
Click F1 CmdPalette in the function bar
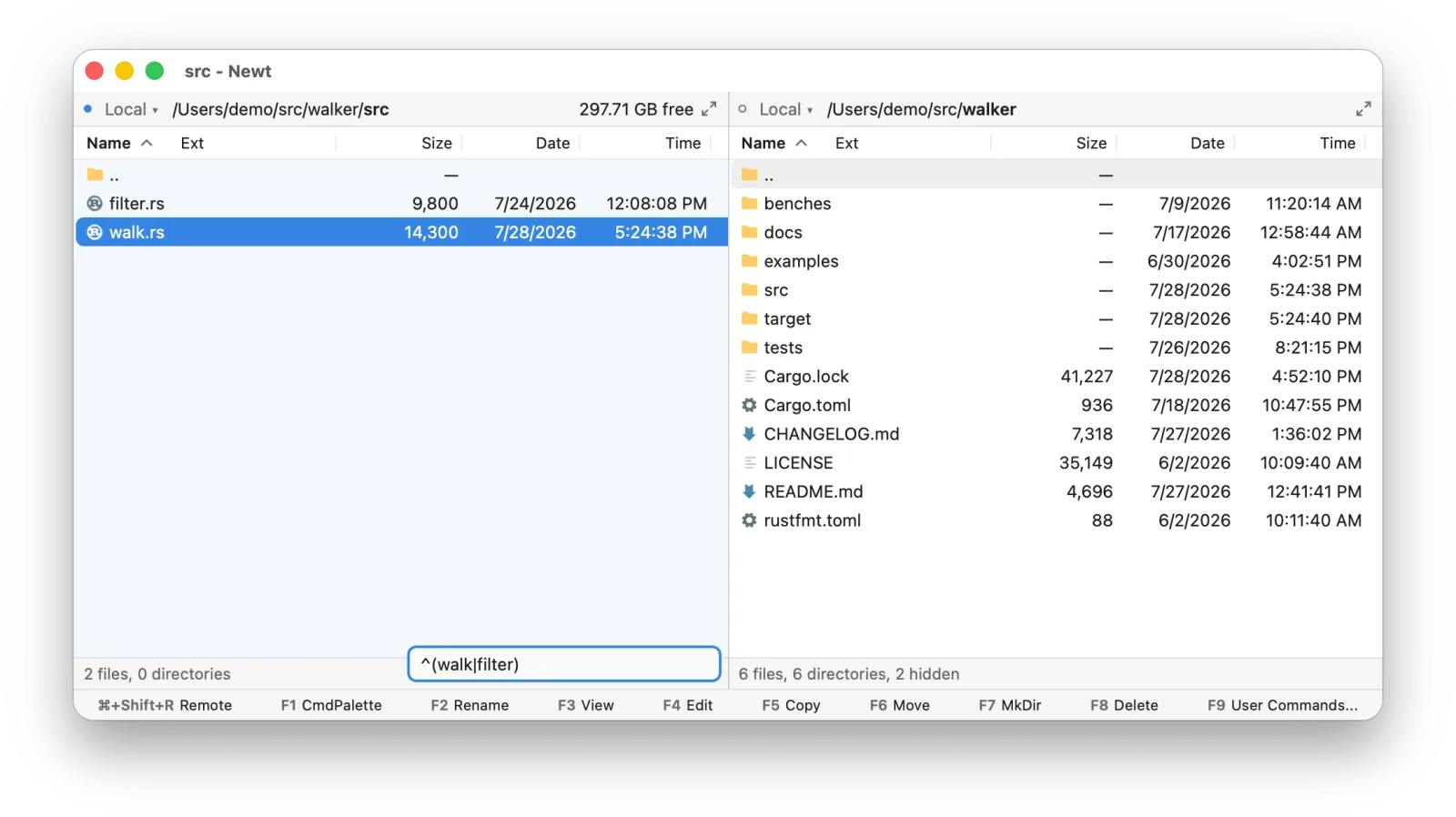pyautogui.click(x=331, y=705)
